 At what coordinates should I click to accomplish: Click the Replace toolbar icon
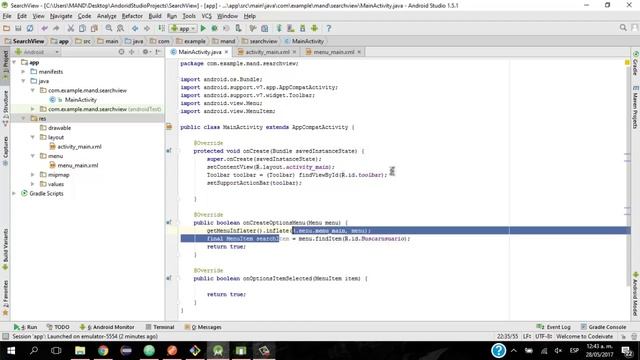click(x=120, y=28)
